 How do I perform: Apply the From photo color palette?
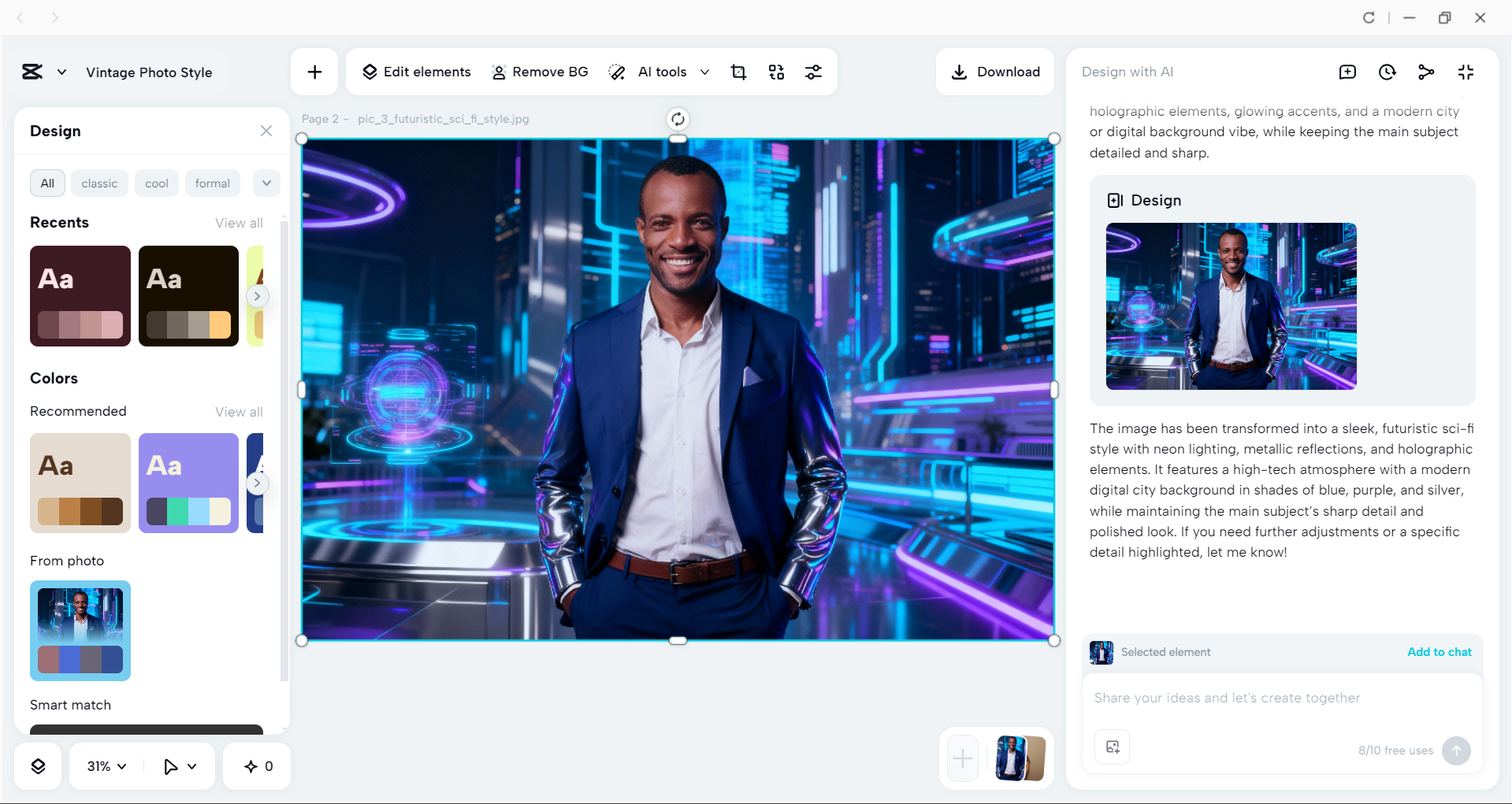[x=80, y=631]
